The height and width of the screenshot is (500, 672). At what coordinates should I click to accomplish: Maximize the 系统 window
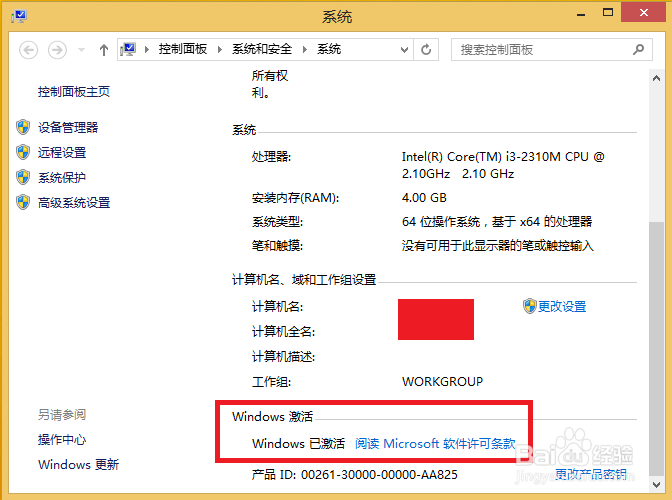tap(608, 13)
